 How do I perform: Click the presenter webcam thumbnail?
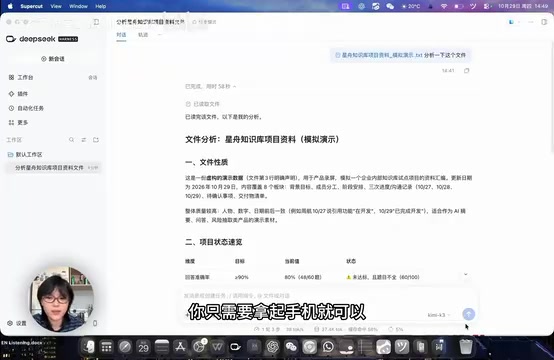[x=62, y=299]
